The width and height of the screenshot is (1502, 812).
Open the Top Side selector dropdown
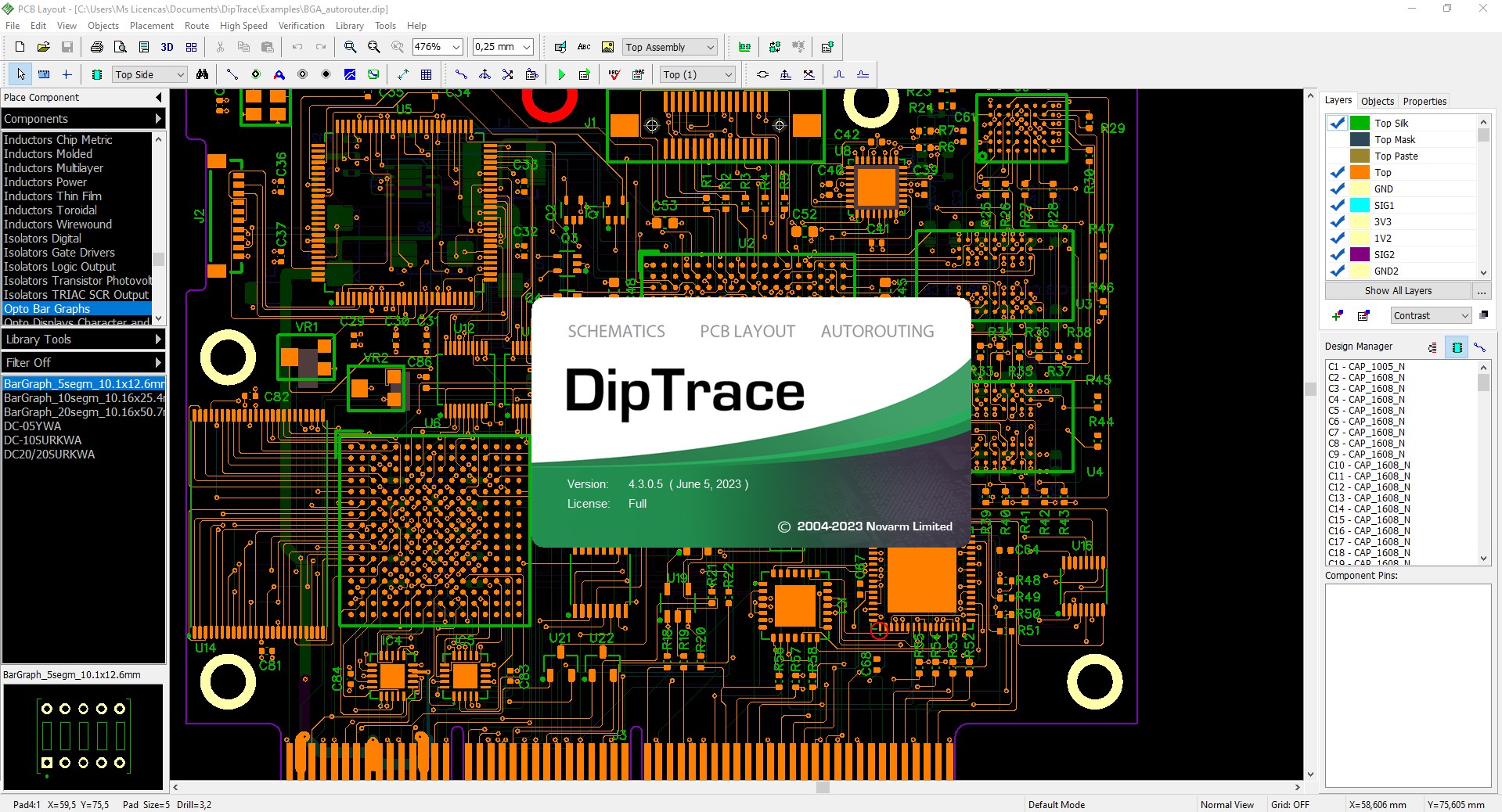tap(180, 74)
